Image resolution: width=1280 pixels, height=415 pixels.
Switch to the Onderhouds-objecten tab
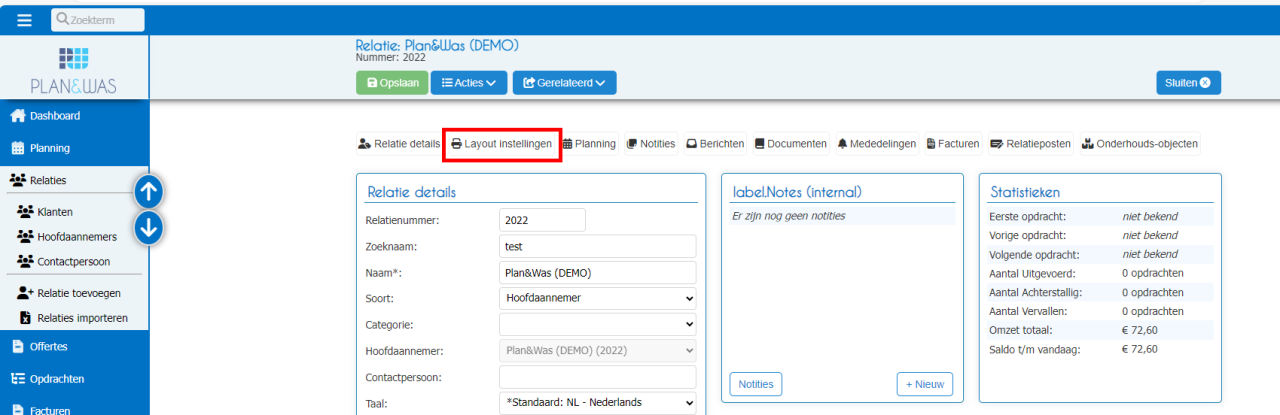click(x=1140, y=144)
